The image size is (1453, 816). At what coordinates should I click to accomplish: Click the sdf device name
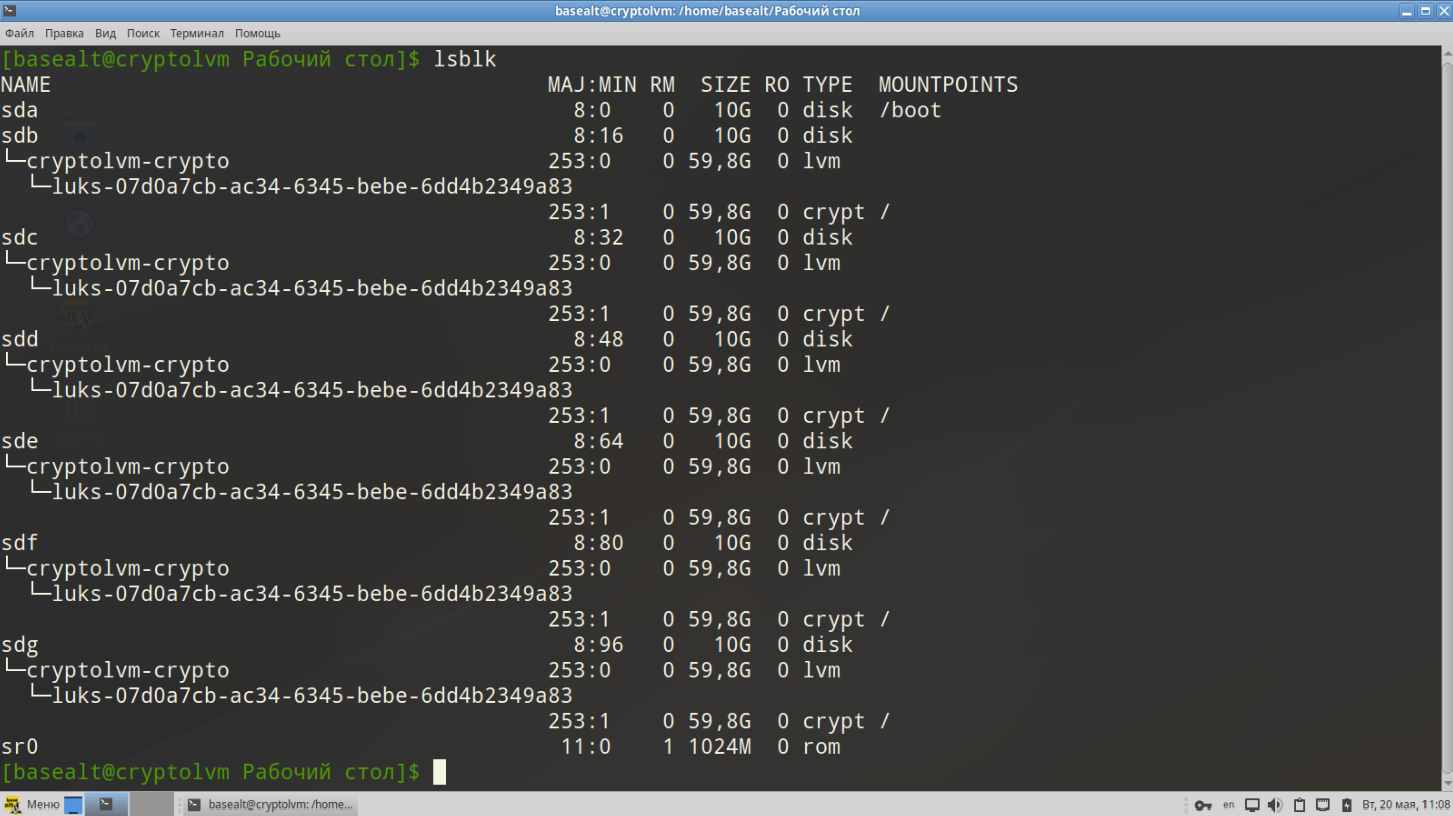point(20,543)
